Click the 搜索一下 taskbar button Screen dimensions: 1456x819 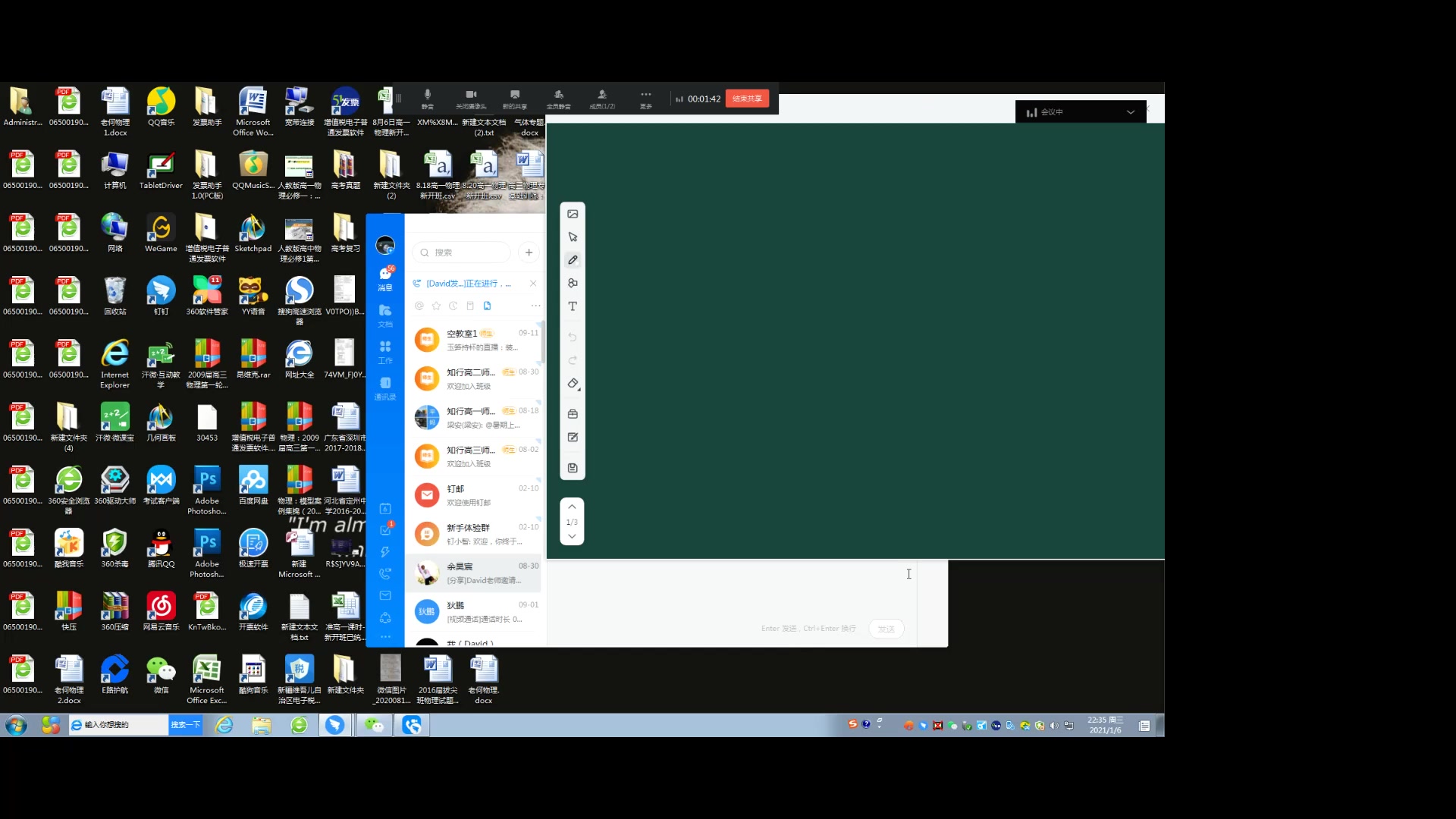185,725
